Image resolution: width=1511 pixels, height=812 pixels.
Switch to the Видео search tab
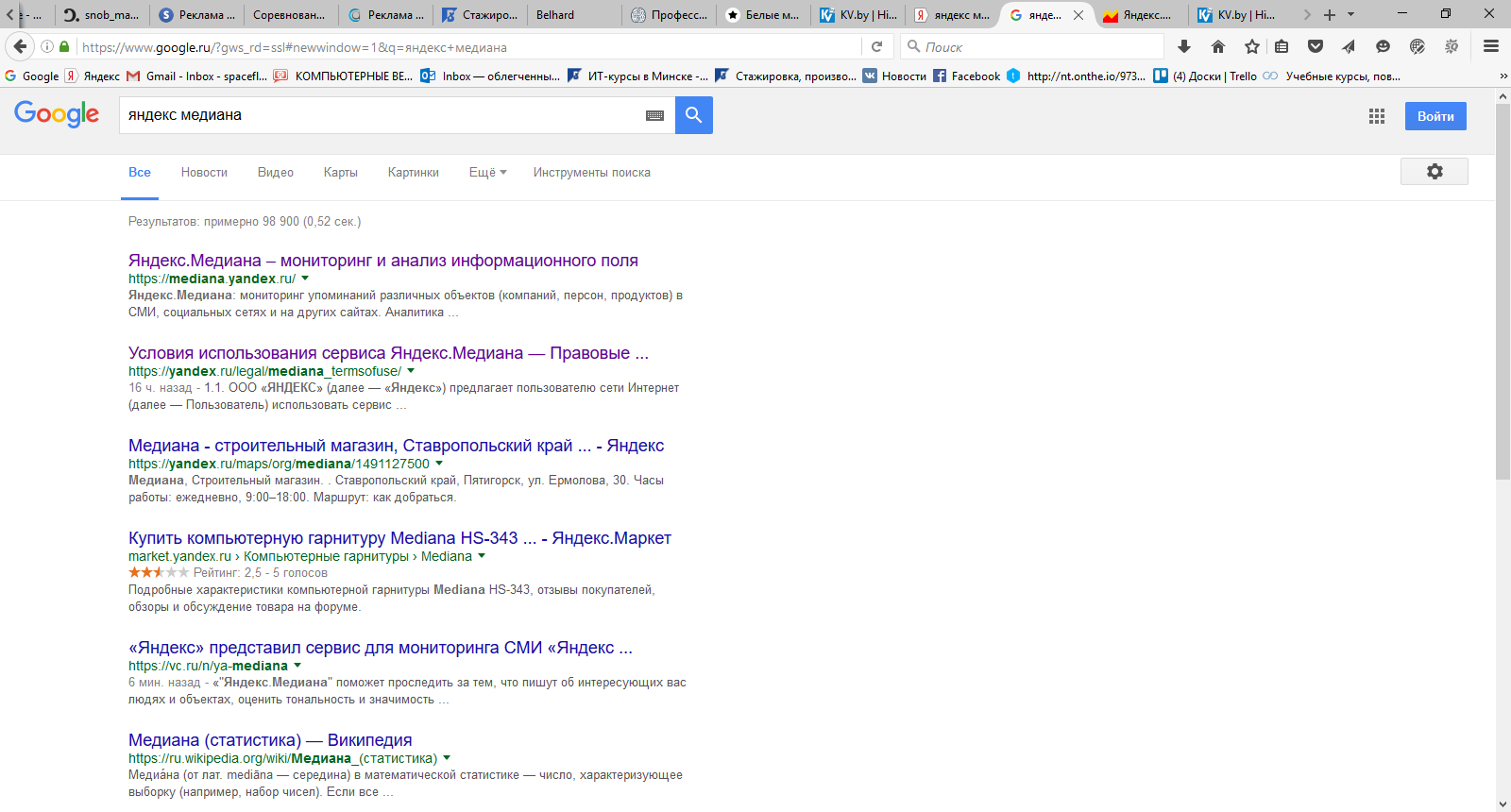[x=276, y=173]
